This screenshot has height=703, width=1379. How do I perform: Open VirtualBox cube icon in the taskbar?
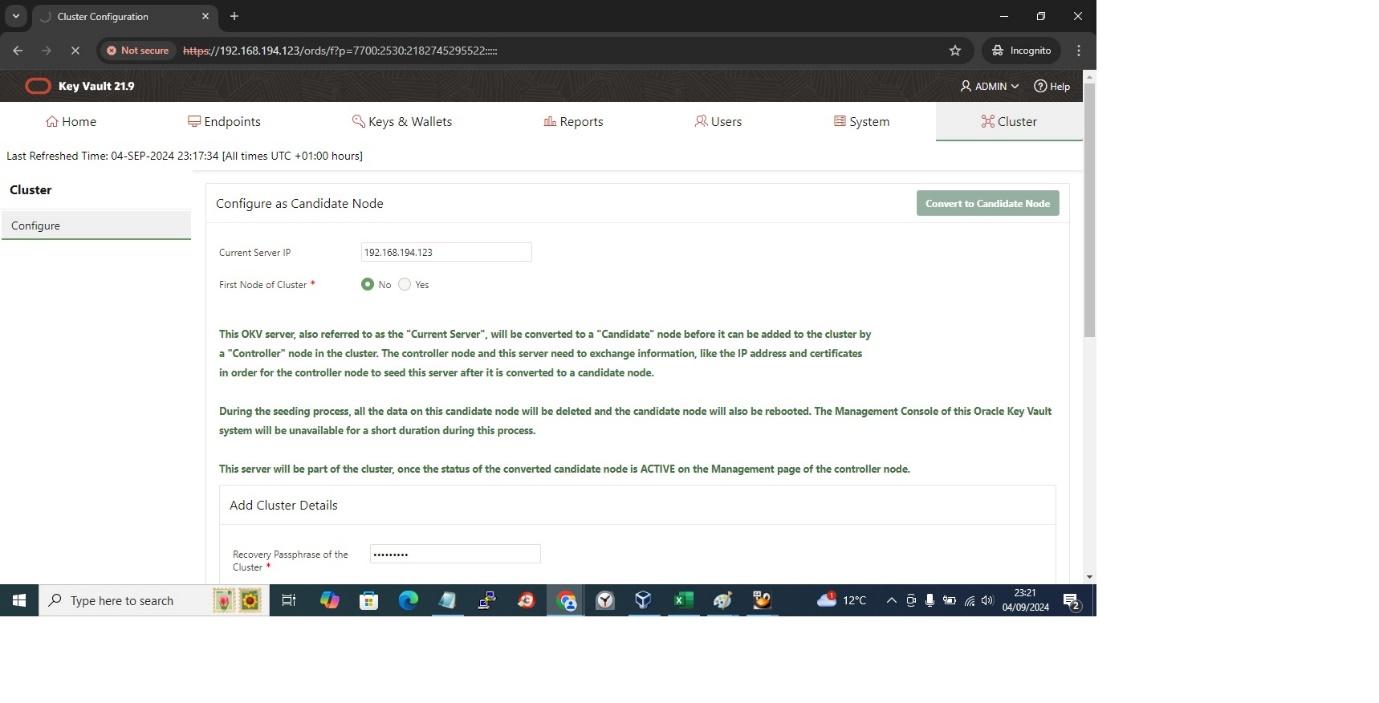click(643, 600)
